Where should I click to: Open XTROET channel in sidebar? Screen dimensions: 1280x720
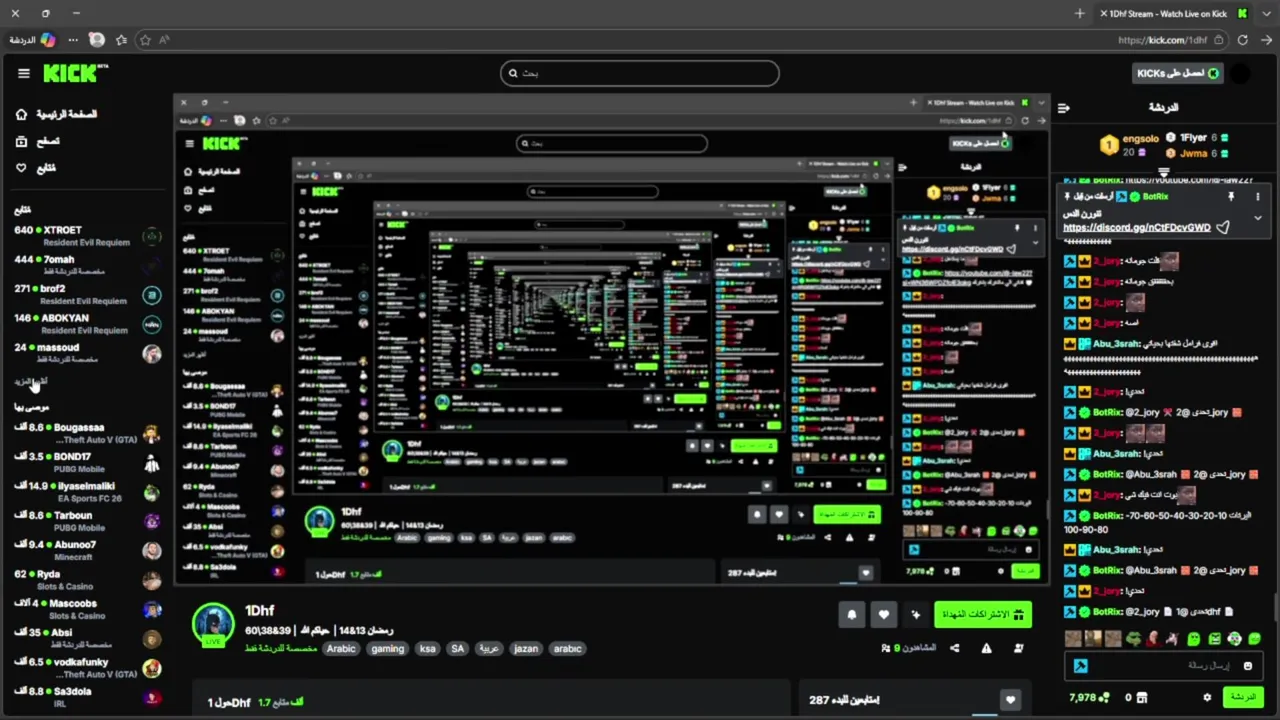tap(87, 236)
